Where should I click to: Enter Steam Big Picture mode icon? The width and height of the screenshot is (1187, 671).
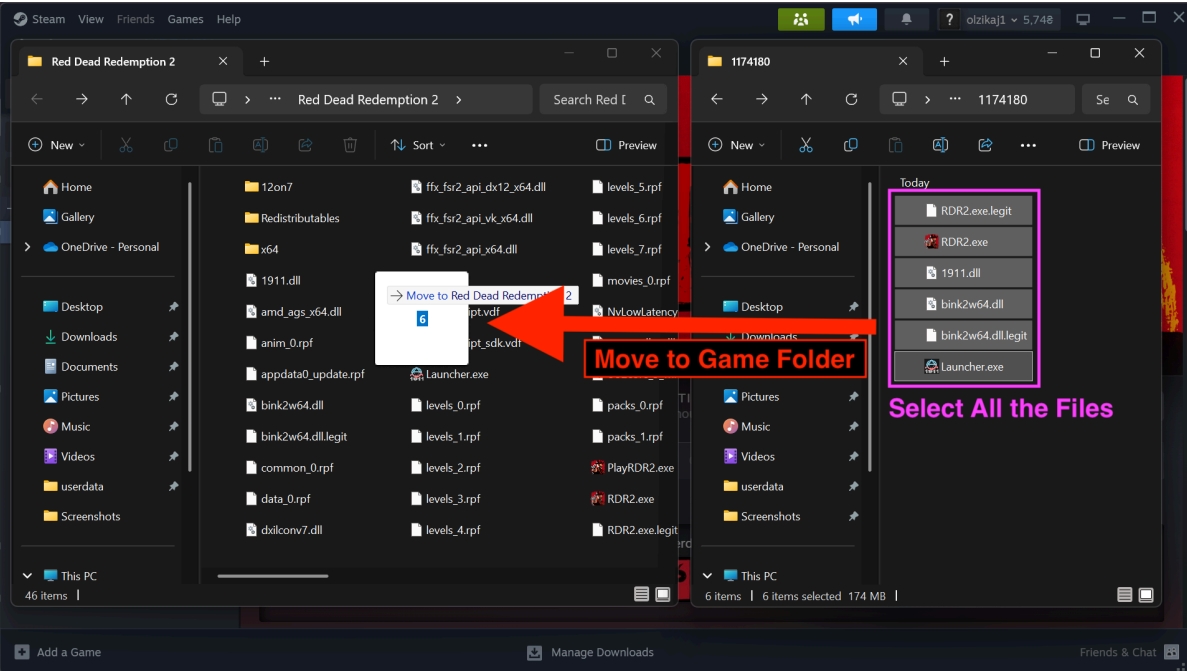[x=1083, y=20]
